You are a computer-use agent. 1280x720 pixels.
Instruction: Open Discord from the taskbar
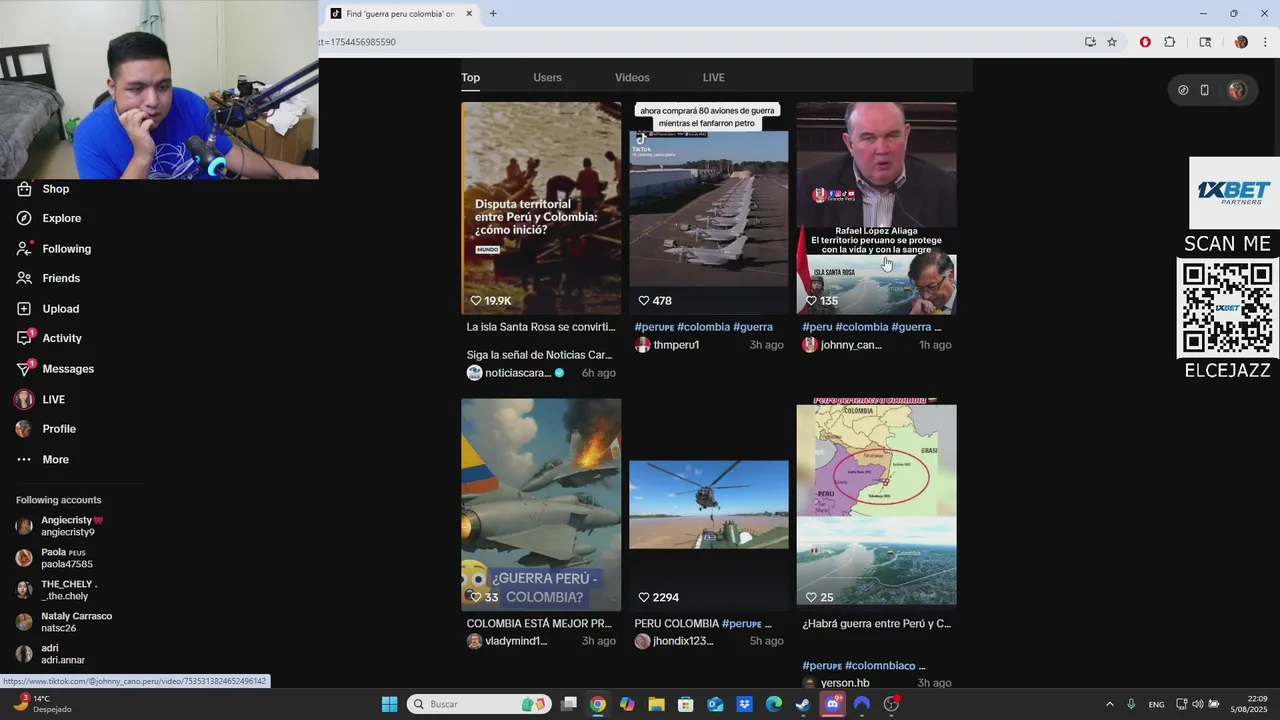[832, 704]
